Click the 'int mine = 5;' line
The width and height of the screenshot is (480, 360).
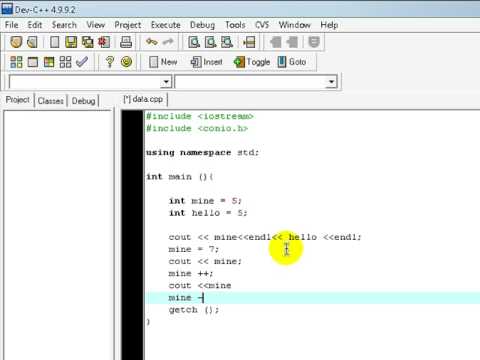(205, 201)
